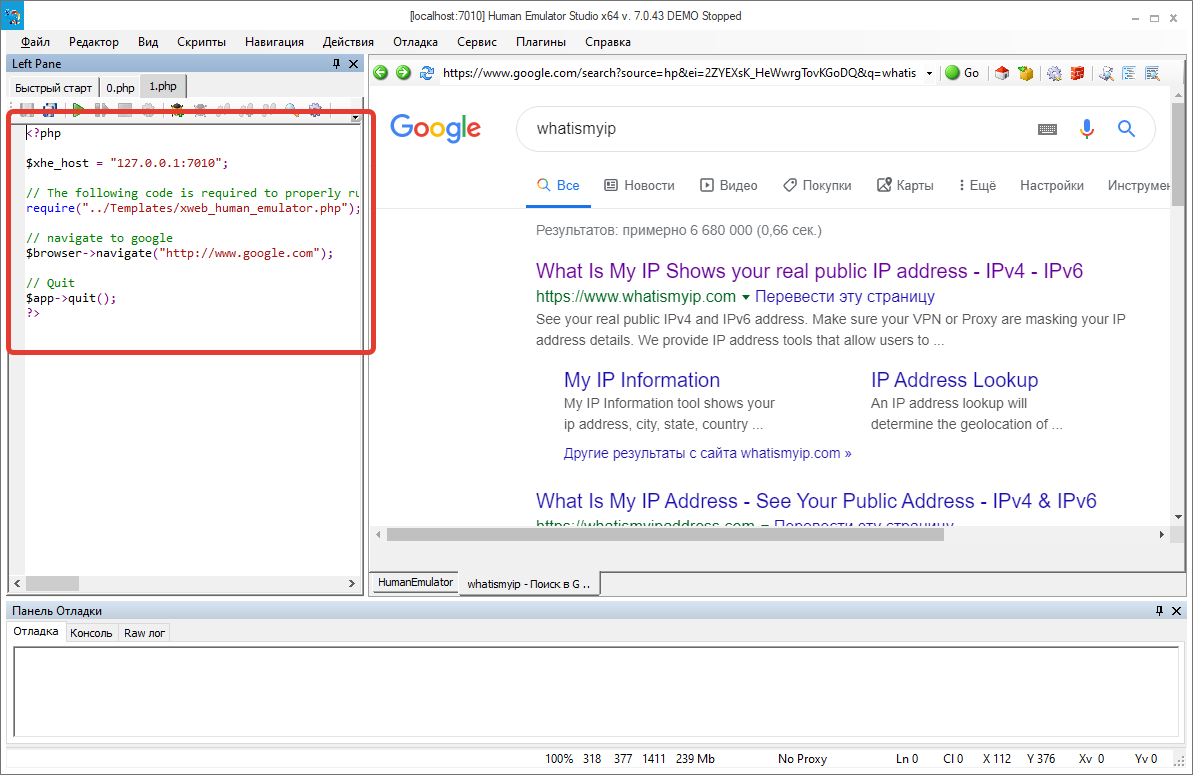Open Google Настройки link

click(x=1051, y=185)
